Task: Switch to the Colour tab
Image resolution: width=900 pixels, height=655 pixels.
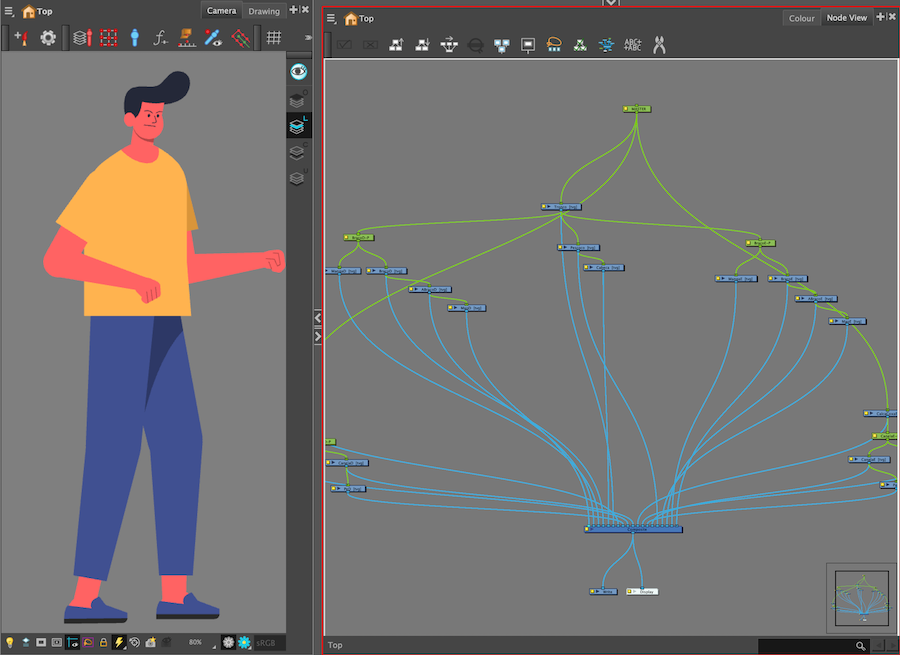Action: 801,17
